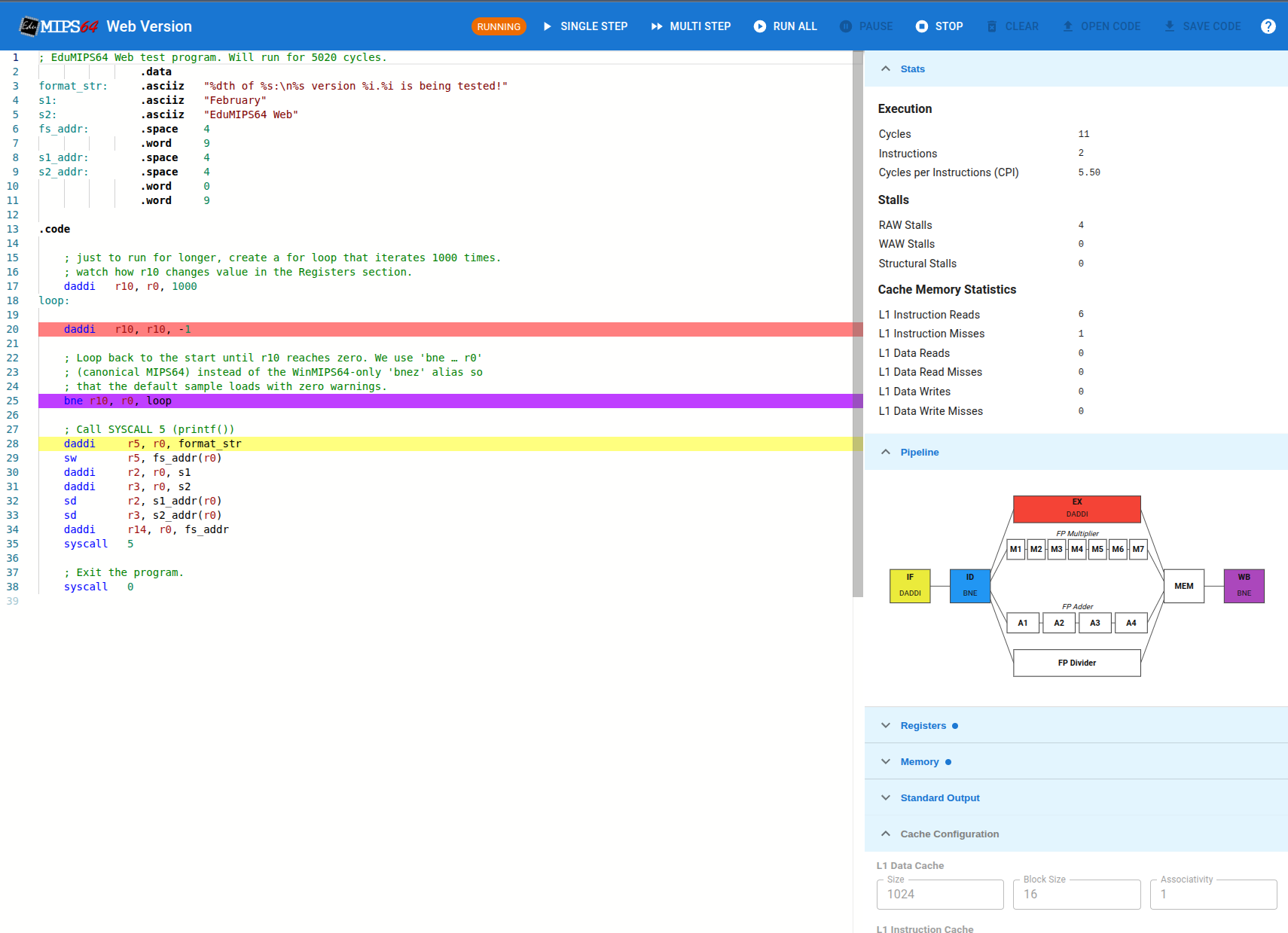
Task: Click the Open Code upload icon
Action: (x=1068, y=26)
